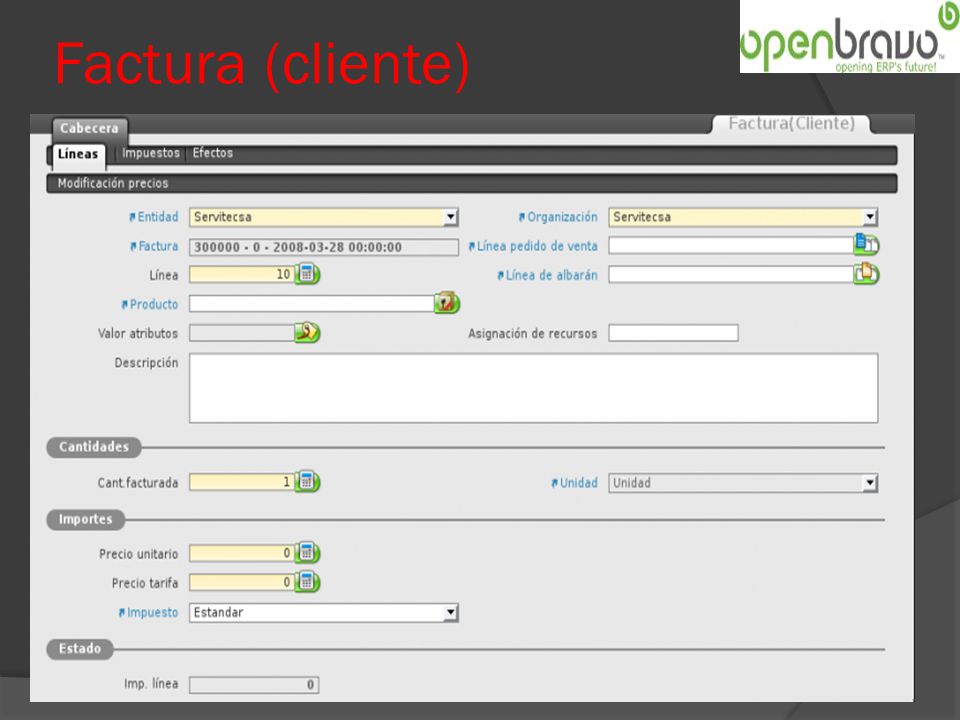960x720 pixels.
Task: Open Línea pedido de venta selector icon
Action: click(x=866, y=244)
